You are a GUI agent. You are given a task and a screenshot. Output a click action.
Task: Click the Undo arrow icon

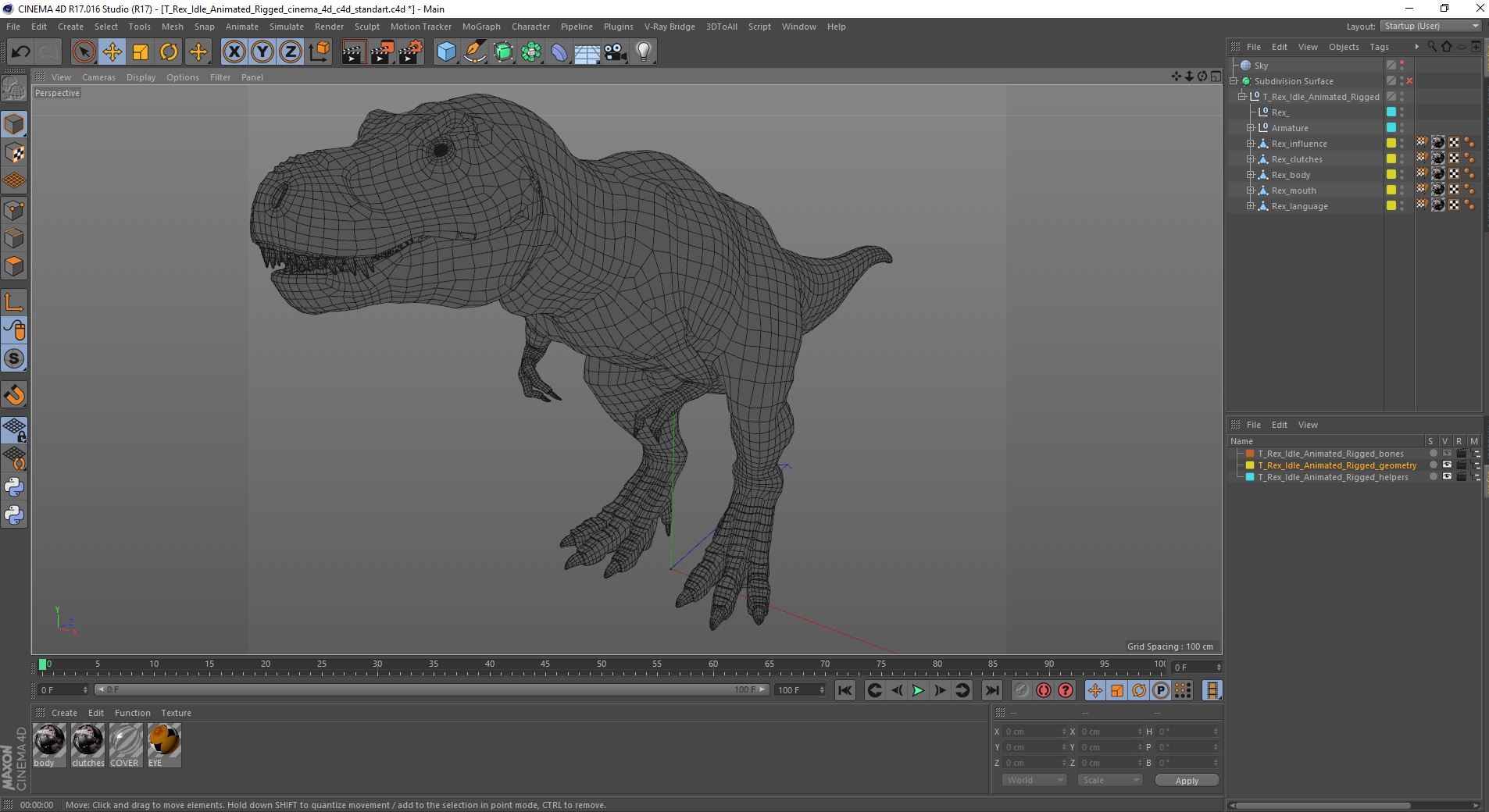(x=20, y=52)
